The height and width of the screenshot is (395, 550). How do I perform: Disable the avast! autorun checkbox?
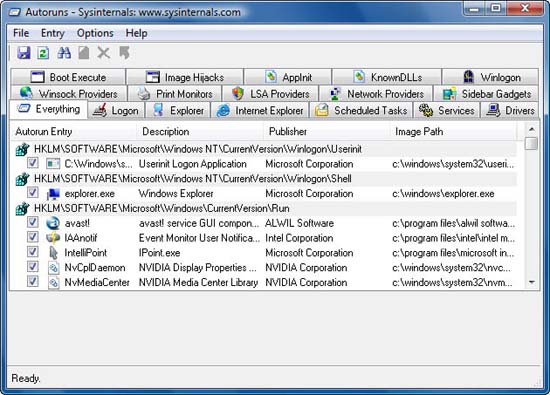pyautogui.click(x=33, y=222)
